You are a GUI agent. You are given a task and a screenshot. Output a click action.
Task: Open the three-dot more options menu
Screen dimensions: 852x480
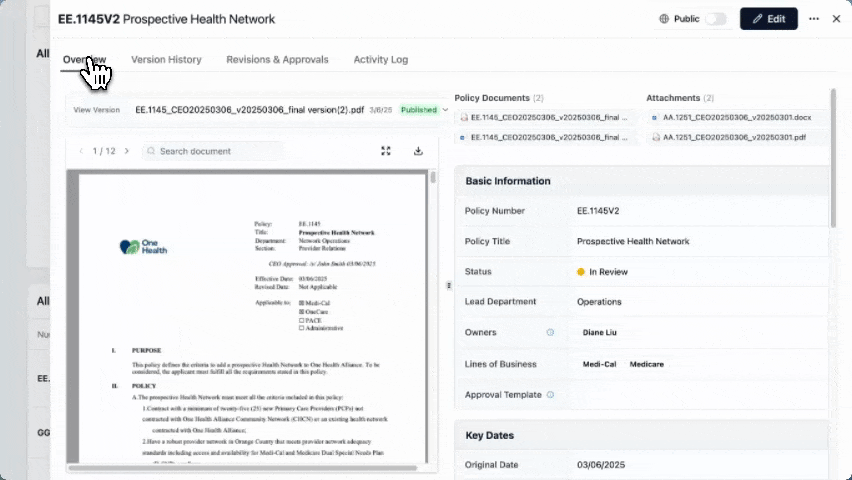pos(813,19)
